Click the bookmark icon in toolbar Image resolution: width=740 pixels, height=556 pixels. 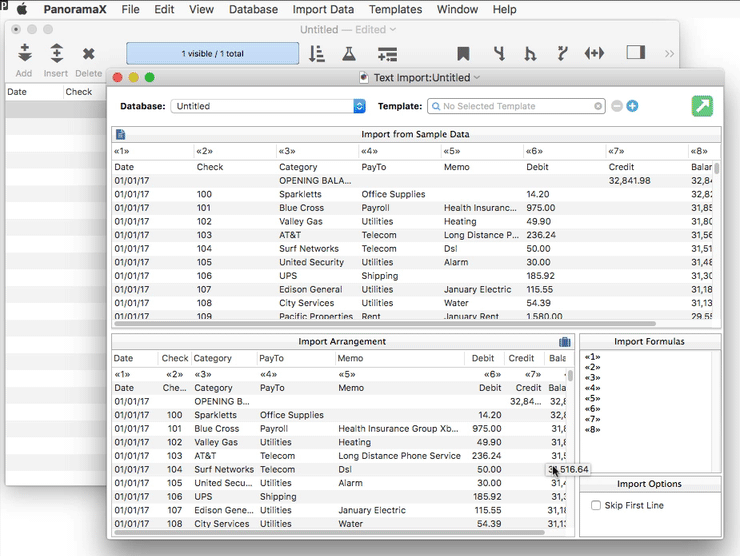point(463,53)
